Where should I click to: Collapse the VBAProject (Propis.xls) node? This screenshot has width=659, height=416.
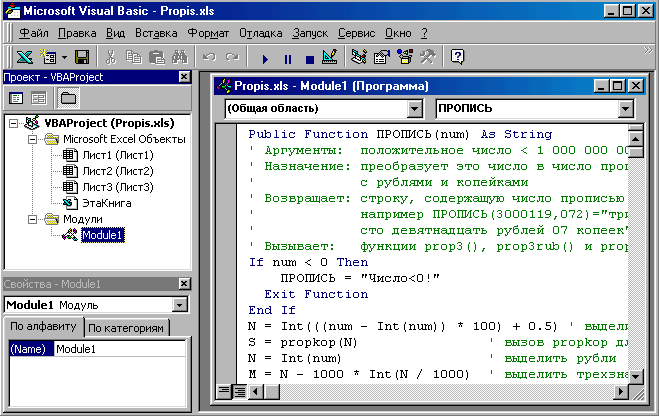pos(13,123)
